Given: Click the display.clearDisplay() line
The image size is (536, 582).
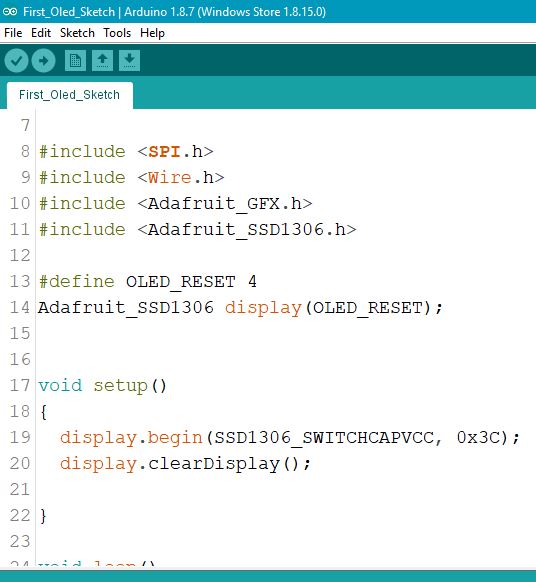Looking at the screenshot, I should coord(185,463).
